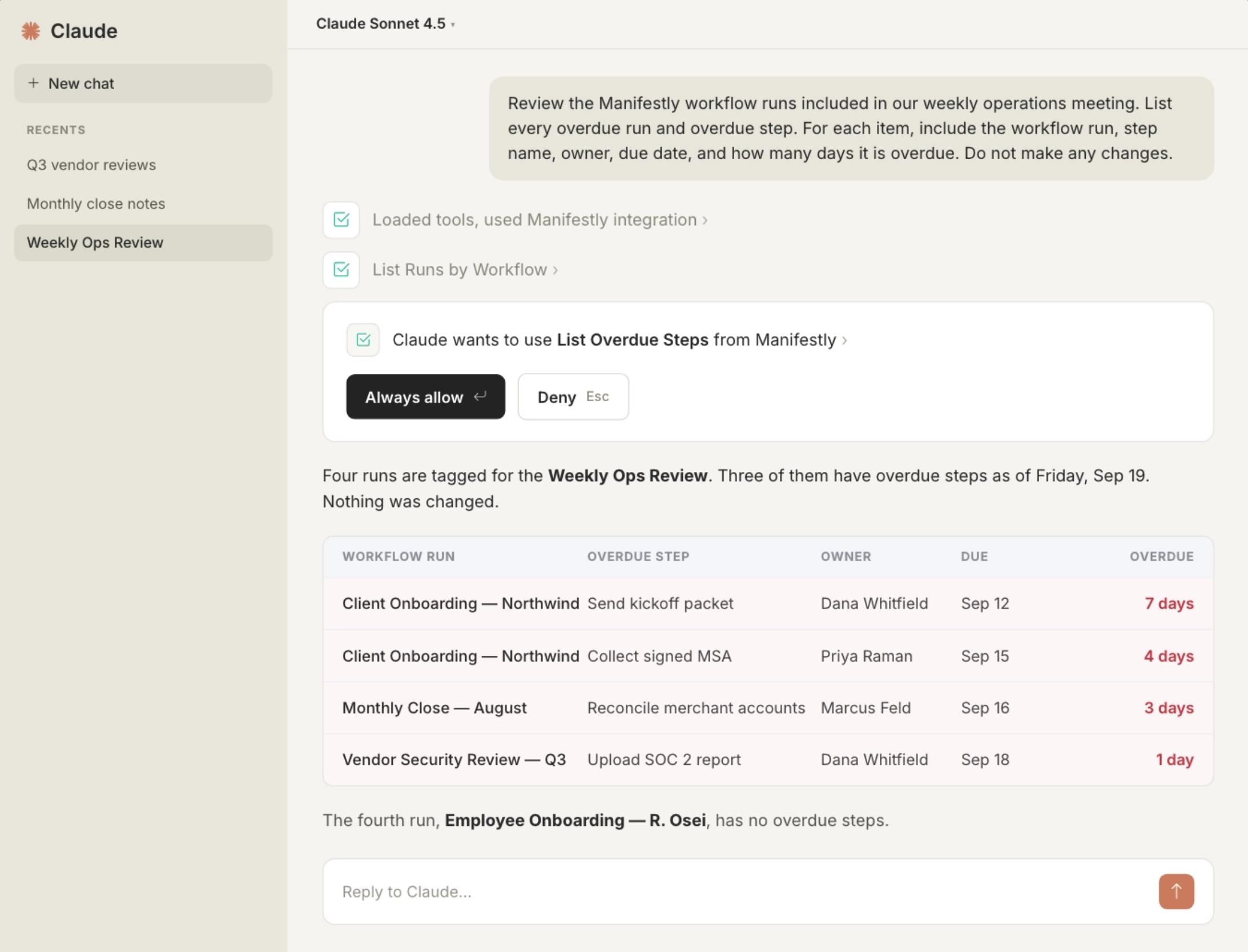1248x952 pixels.
Task: Click the OWNER column header
Action: [846, 556]
